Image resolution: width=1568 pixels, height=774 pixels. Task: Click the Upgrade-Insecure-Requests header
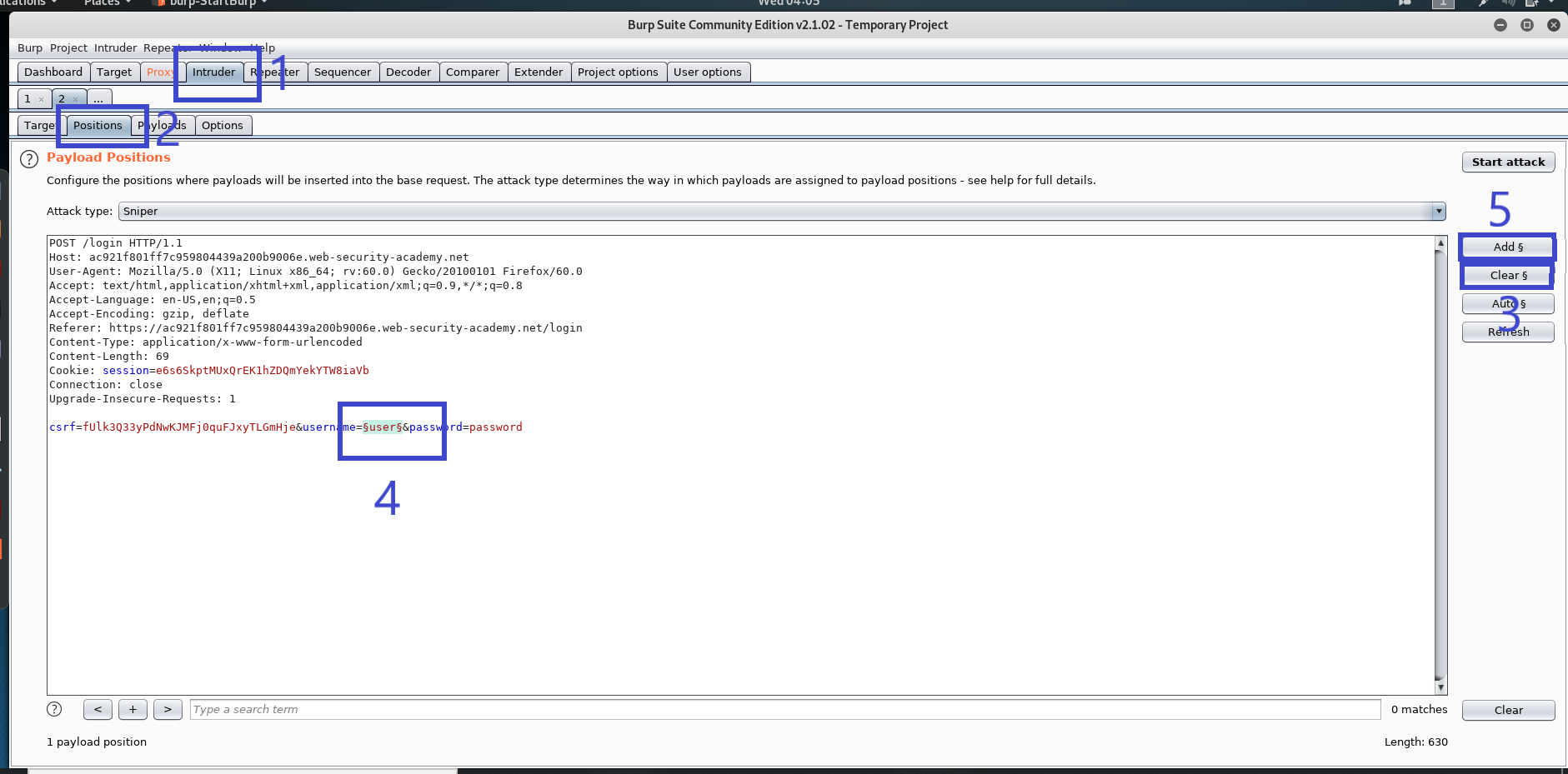143,399
